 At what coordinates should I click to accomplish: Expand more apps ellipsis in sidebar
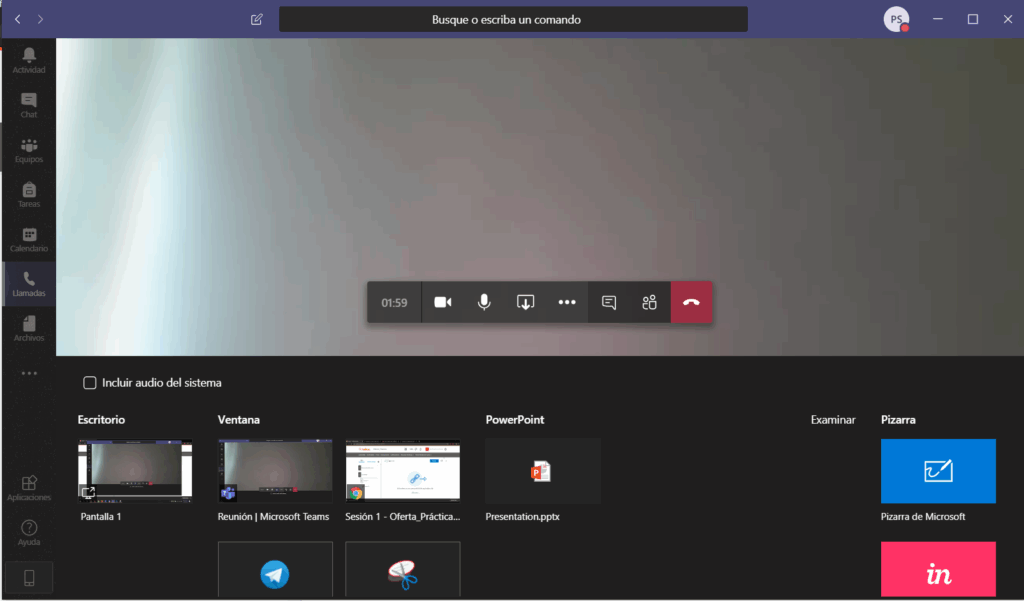tap(29, 374)
